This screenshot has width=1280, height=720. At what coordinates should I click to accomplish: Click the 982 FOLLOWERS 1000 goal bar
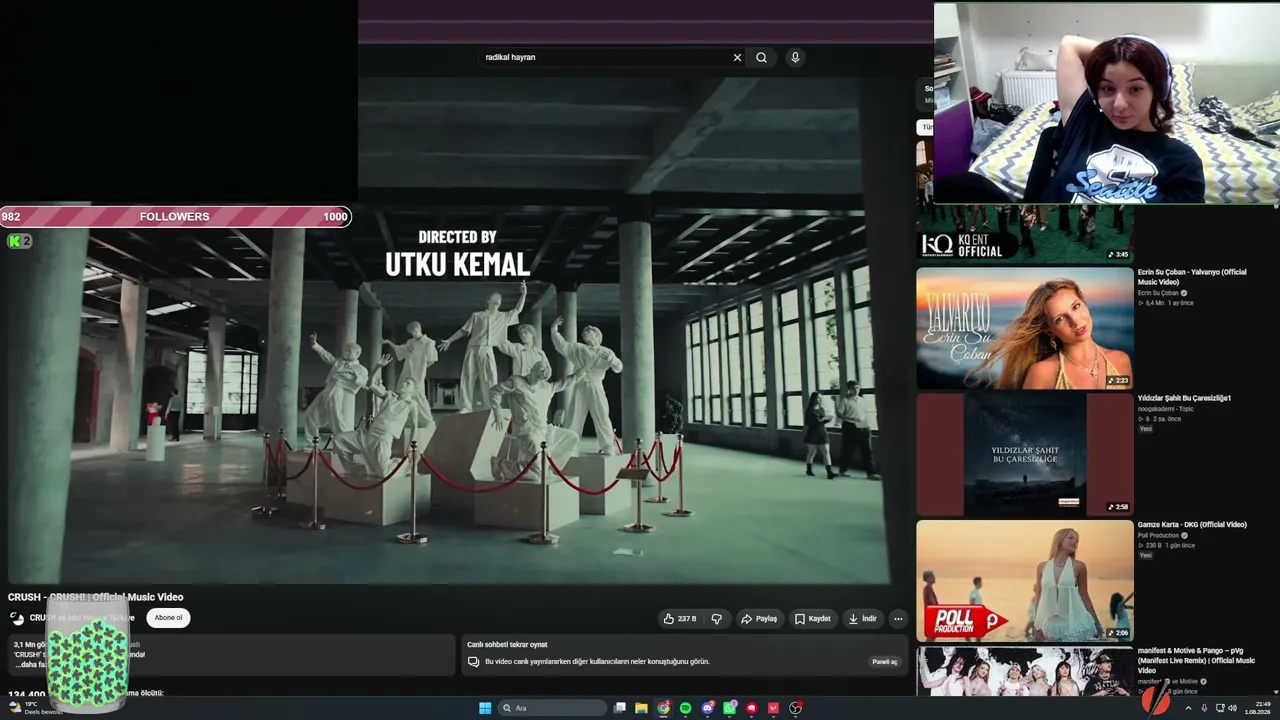[175, 217]
